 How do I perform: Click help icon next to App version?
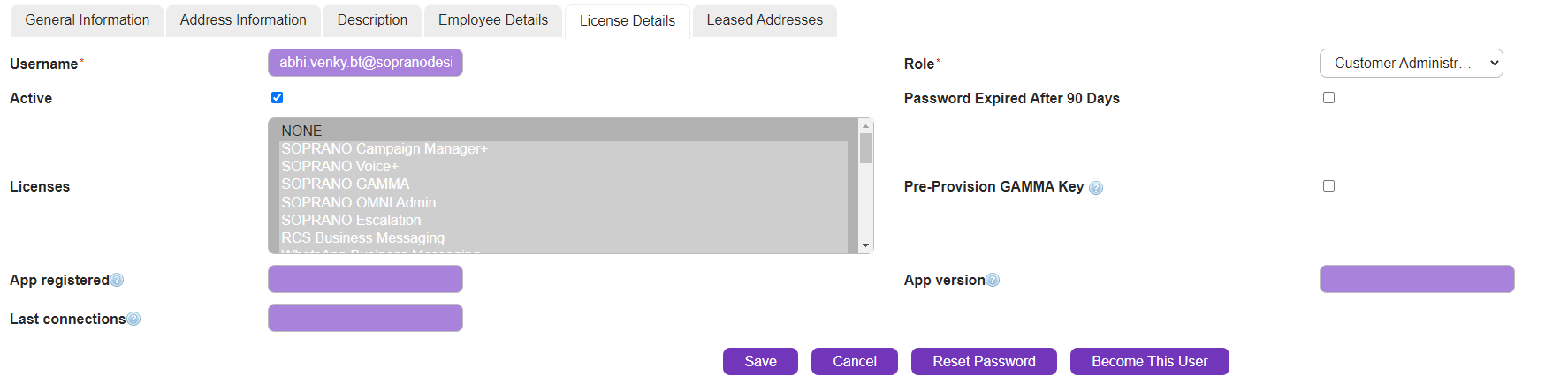993,281
